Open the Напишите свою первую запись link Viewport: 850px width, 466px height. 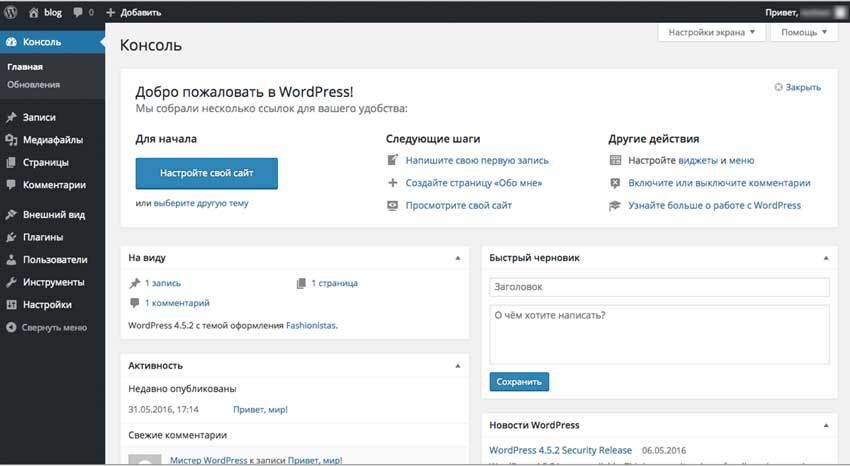(x=477, y=160)
